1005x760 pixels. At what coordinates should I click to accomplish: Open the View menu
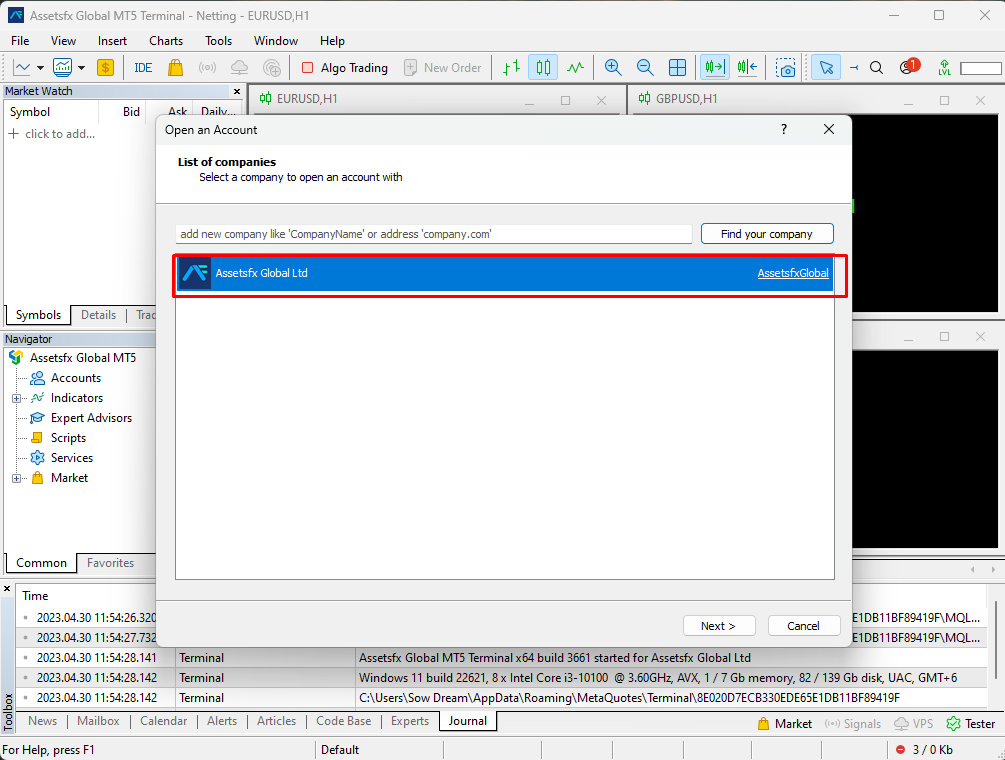tap(63, 40)
